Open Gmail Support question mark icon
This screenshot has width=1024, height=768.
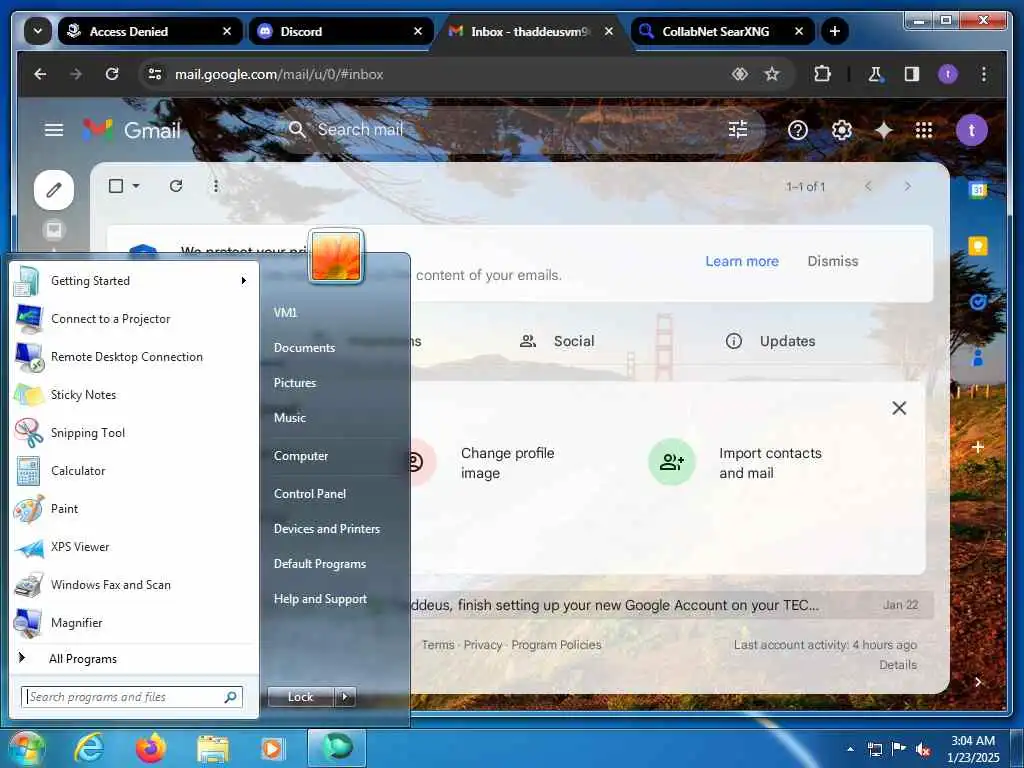[x=797, y=130]
